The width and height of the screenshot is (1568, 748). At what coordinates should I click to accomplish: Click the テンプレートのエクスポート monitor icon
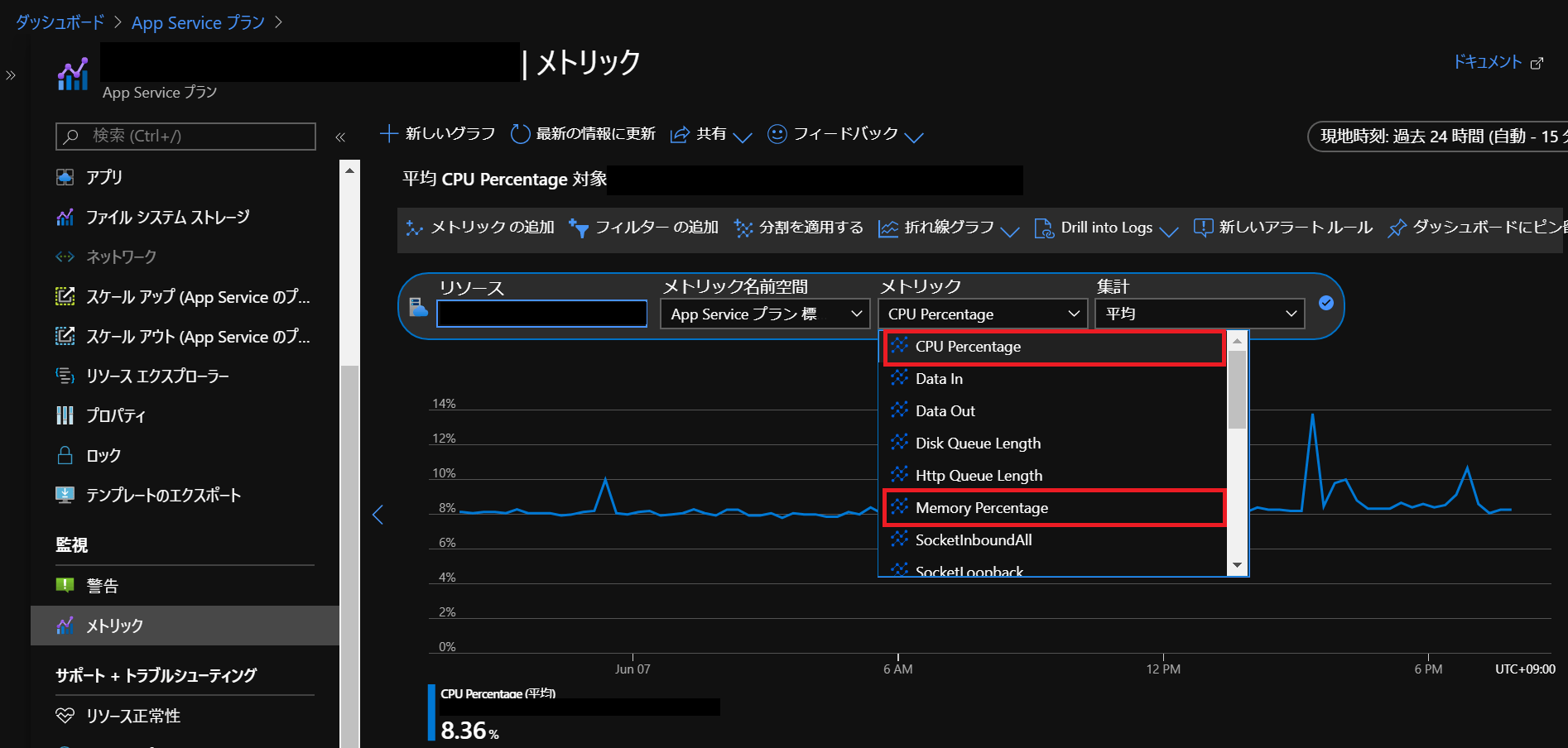(65, 495)
